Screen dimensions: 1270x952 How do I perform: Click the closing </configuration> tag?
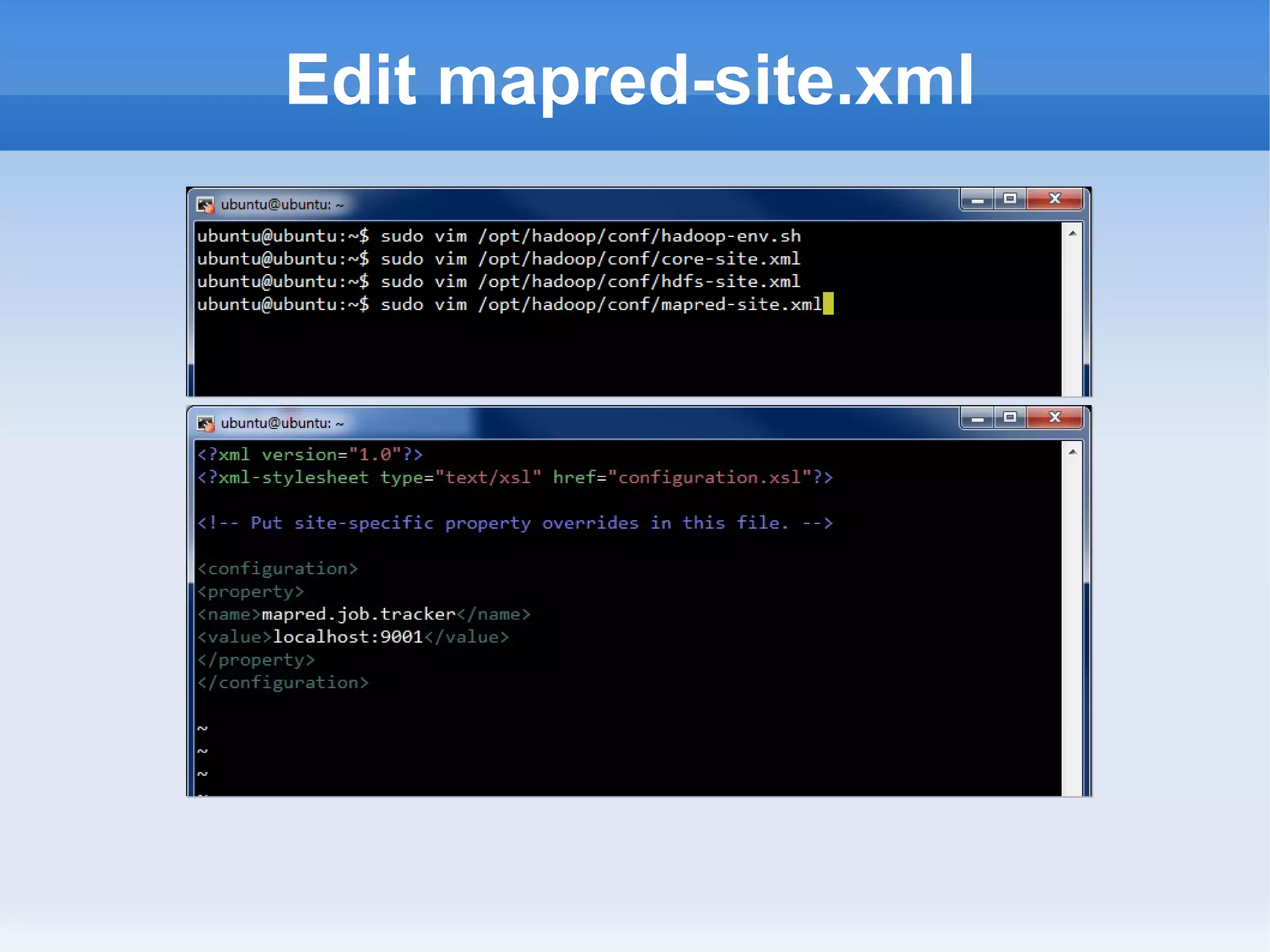(283, 683)
